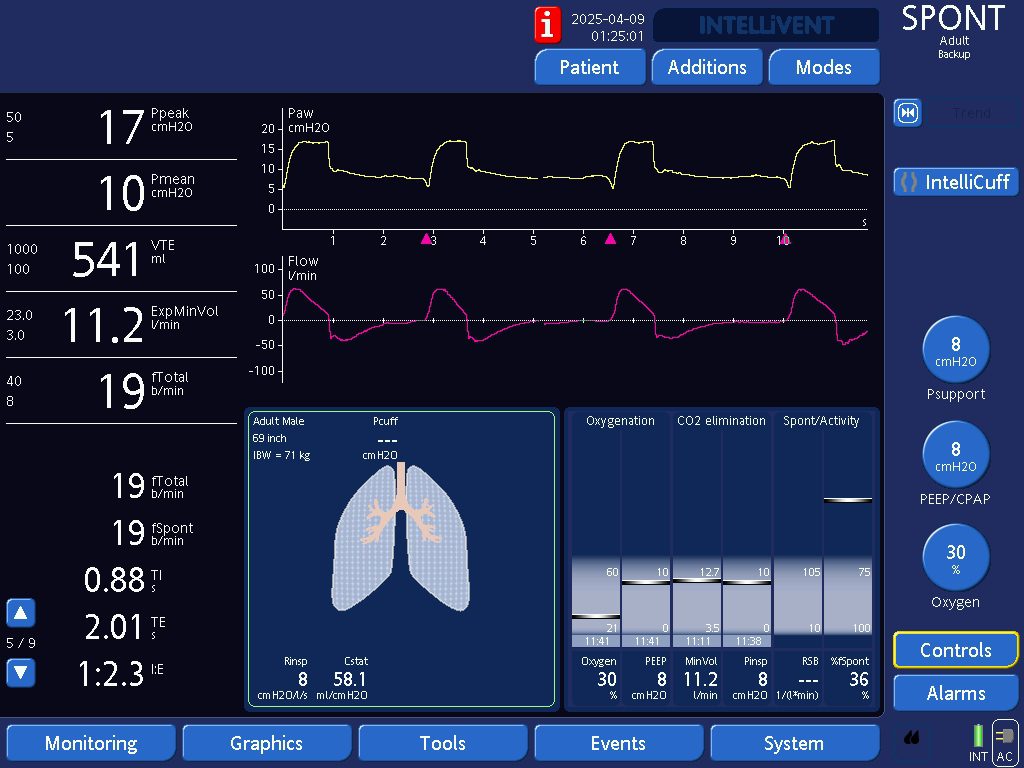Select the PEEP/CPAP control knob
Image resolution: width=1024 pixels, height=768 pixels.
pos(956,456)
